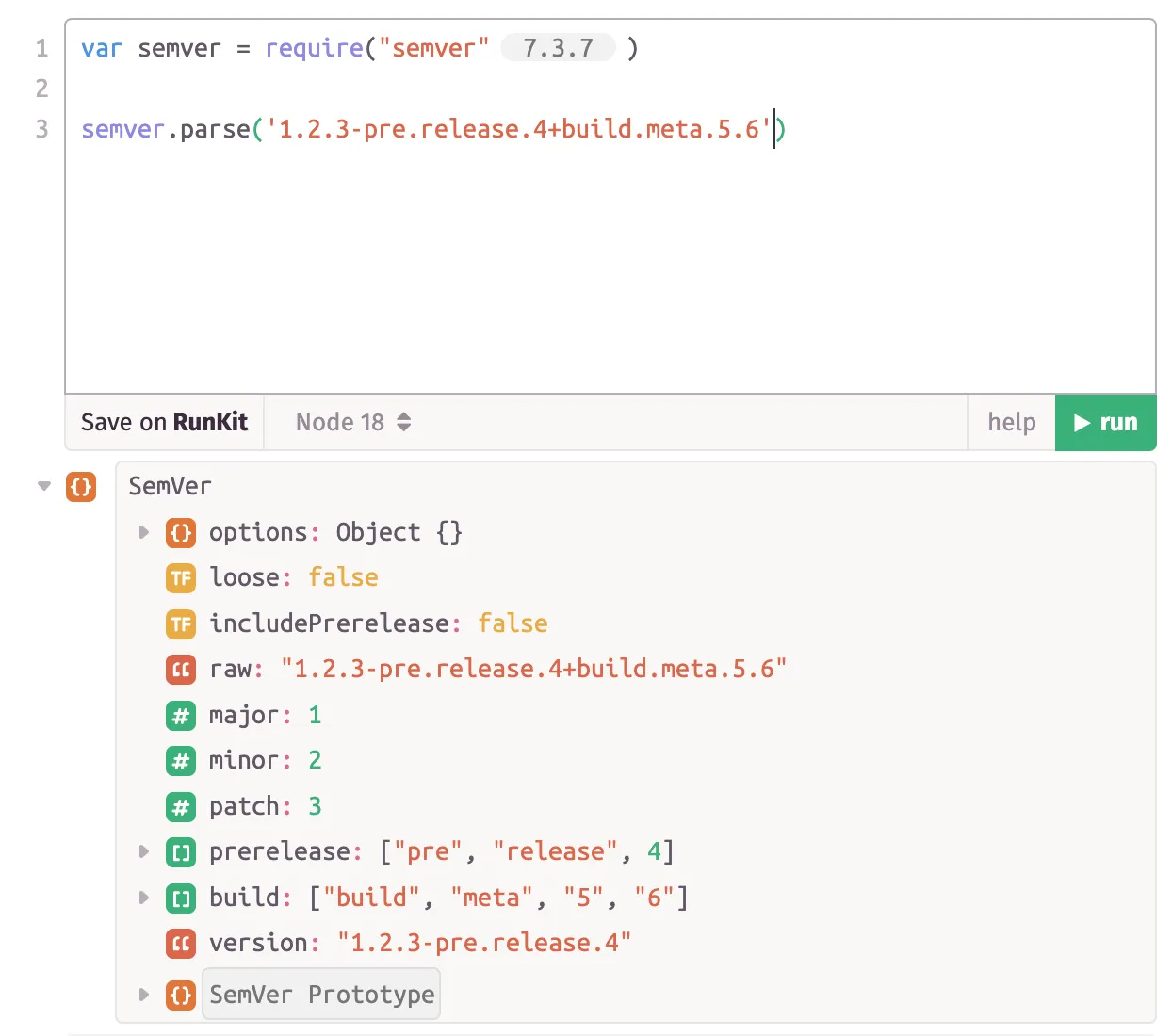Click the object icon next to options
The height and width of the screenshot is (1036, 1172).
tap(180, 532)
